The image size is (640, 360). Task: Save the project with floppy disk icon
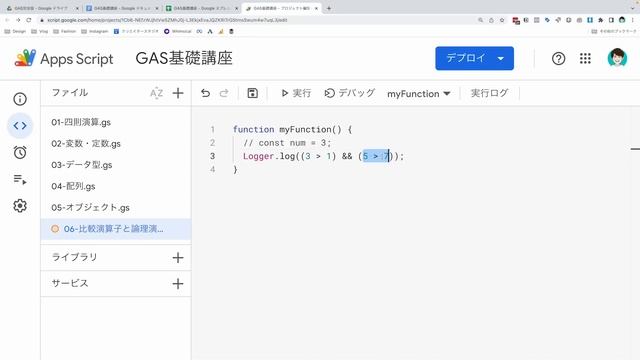pyautogui.click(x=253, y=93)
